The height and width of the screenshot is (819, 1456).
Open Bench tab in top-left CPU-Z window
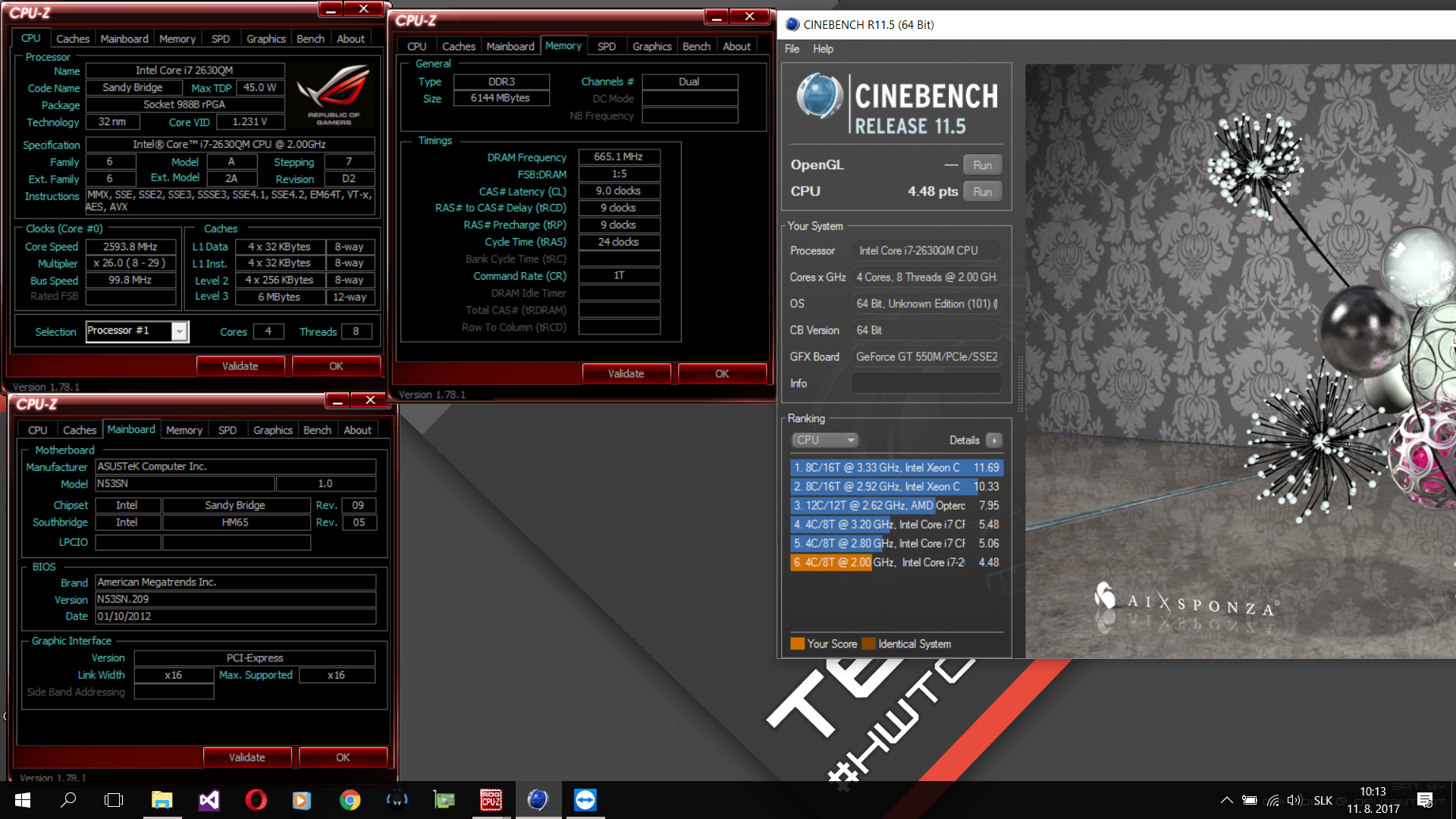tap(310, 39)
